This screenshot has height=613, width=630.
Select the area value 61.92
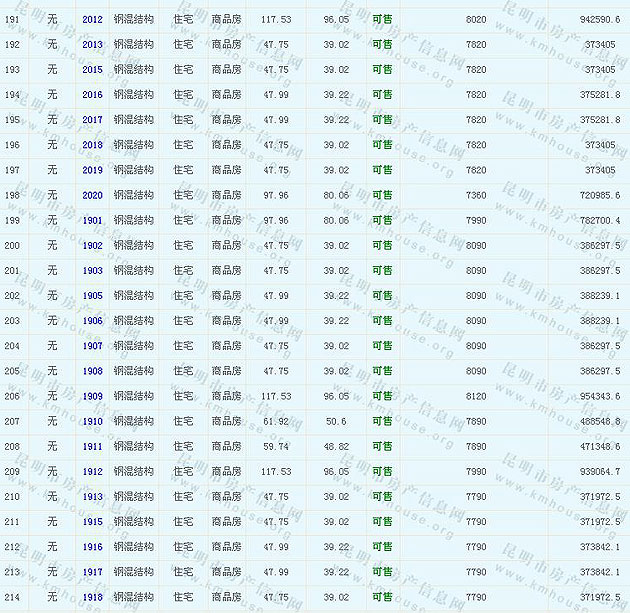(275, 421)
